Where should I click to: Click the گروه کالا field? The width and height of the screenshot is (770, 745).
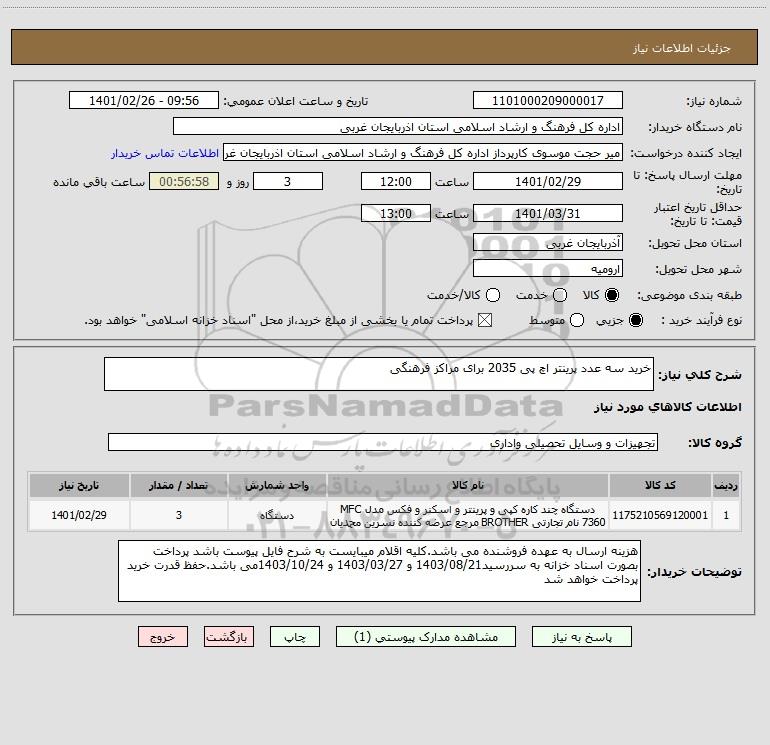[x=383, y=442]
